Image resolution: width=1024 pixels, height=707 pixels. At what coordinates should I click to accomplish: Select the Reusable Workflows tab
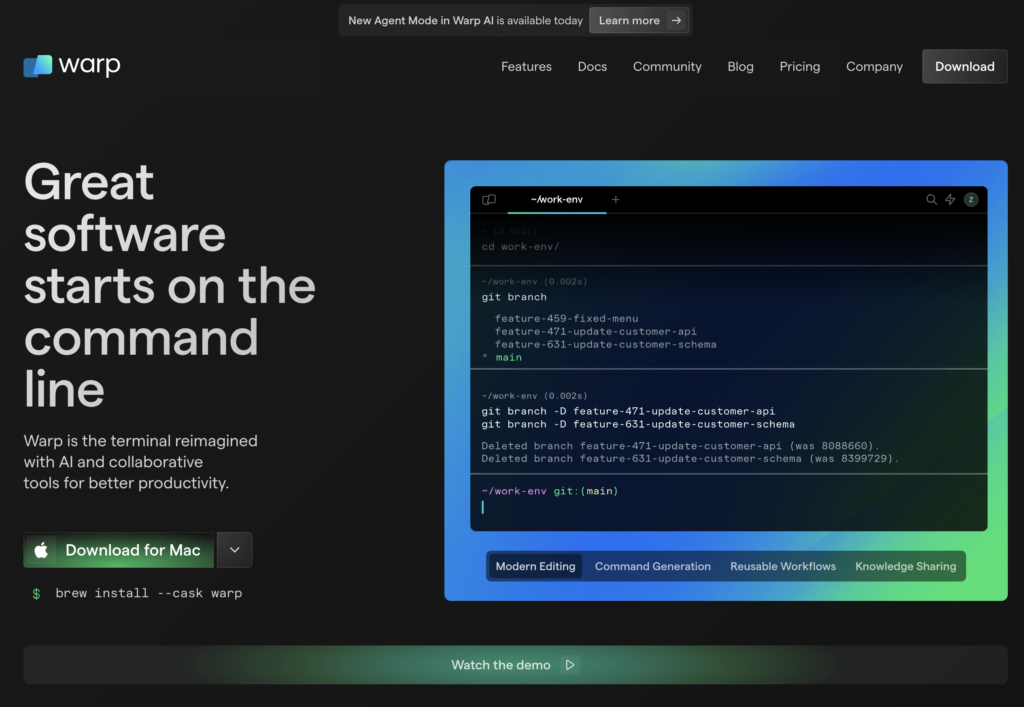point(782,566)
